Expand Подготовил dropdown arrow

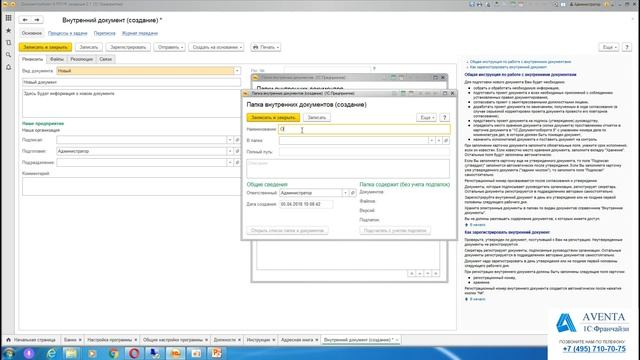230,151
